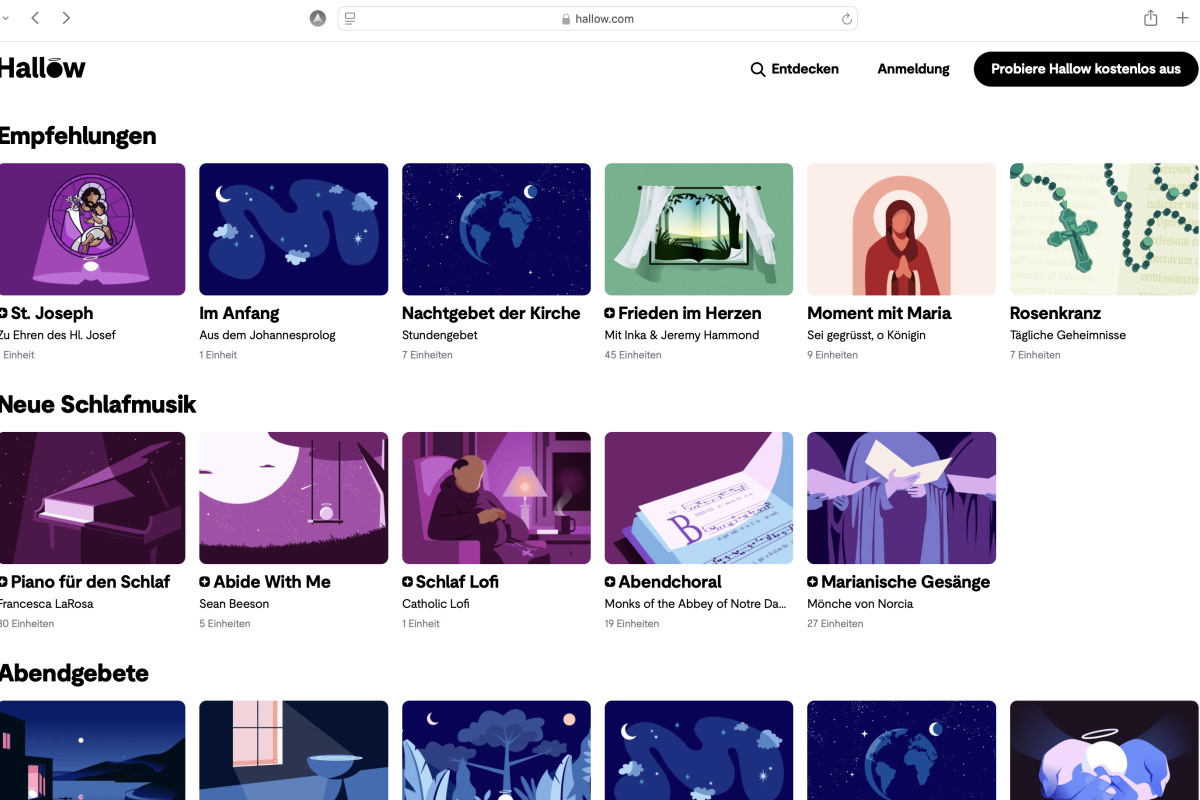Screen dimensions: 1200x800
Task: Open the Nachtgebet der Kirche globe thumbnail
Action: 496,229
